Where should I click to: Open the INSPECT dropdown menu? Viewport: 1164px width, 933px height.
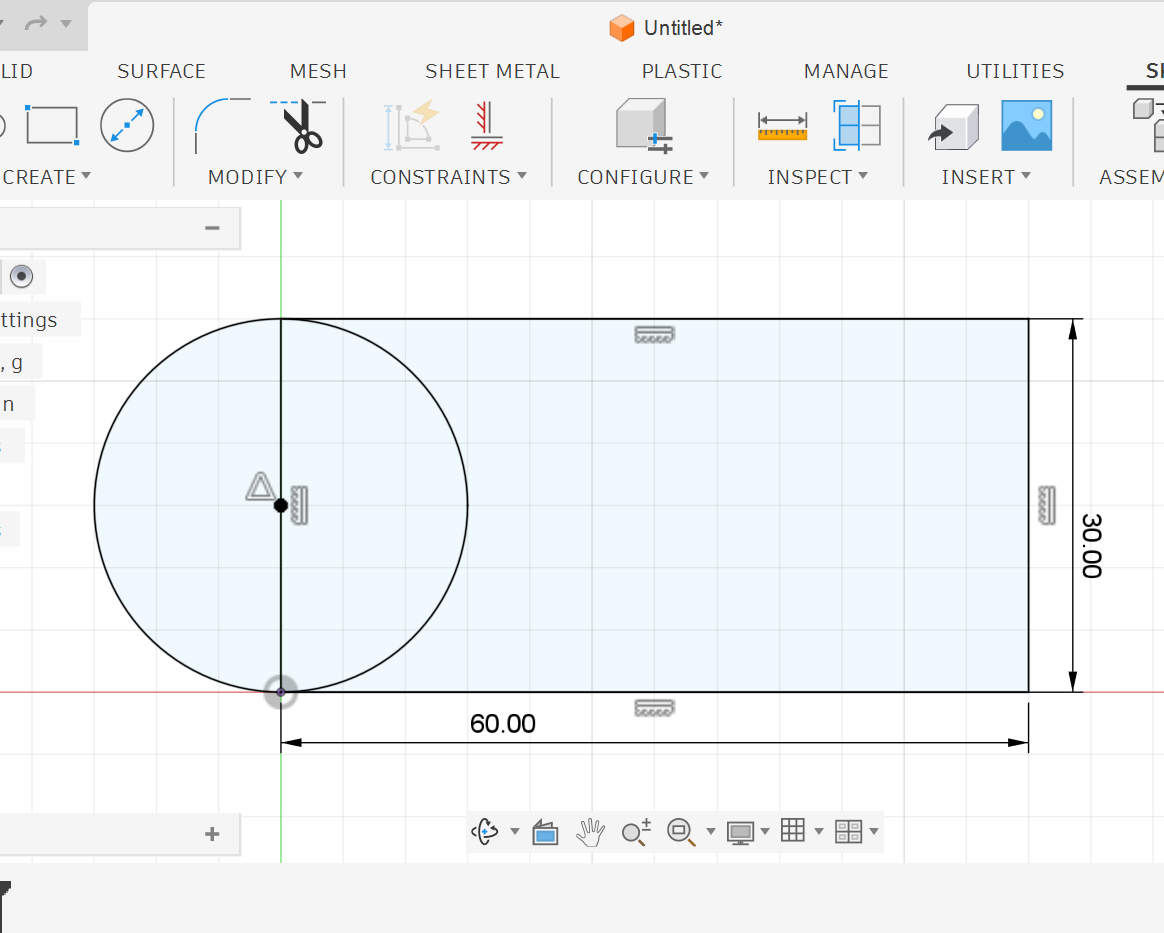point(817,177)
